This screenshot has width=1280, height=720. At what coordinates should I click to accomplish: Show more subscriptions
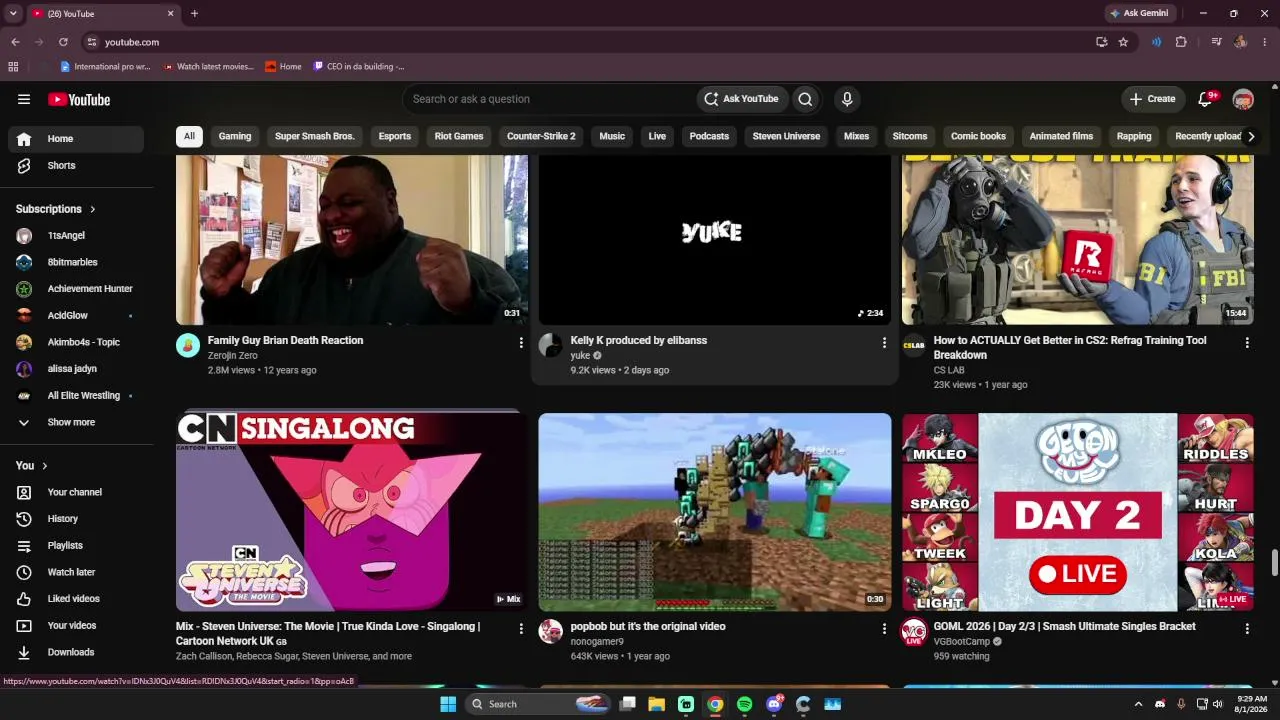coord(76,422)
